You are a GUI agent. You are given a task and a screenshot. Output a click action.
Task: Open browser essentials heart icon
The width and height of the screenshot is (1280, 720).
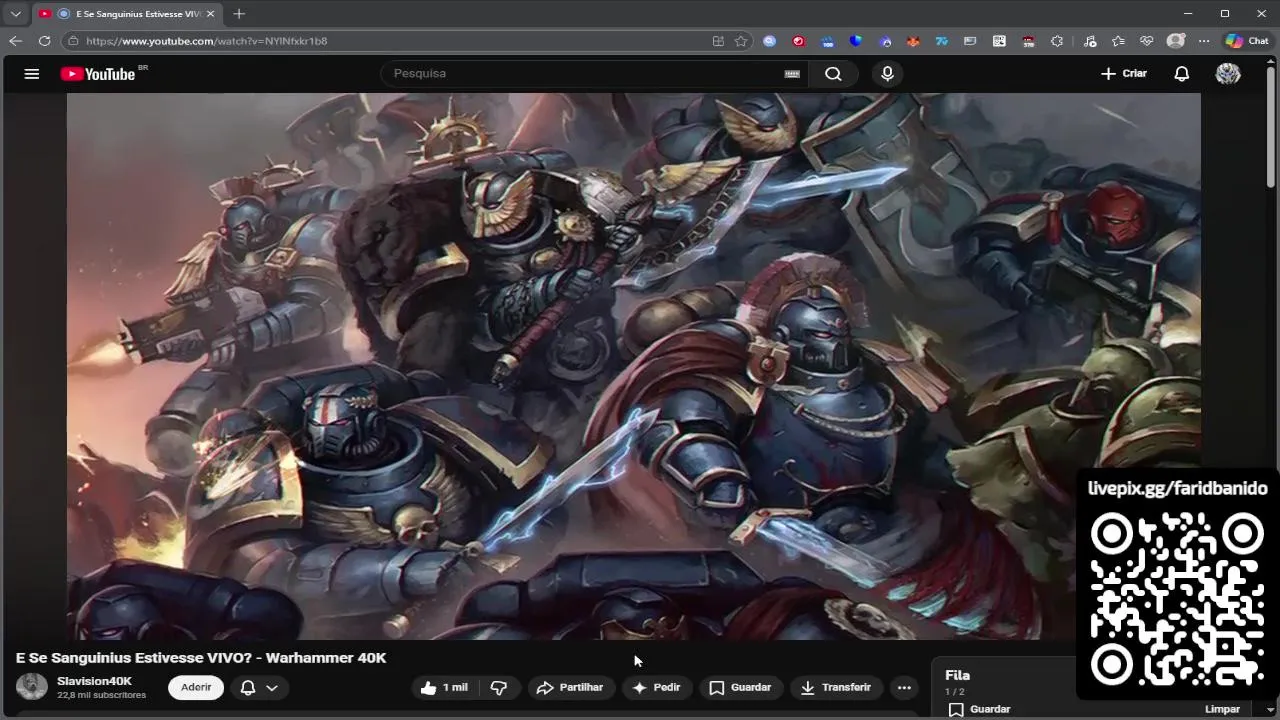(x=1147, y=41)
